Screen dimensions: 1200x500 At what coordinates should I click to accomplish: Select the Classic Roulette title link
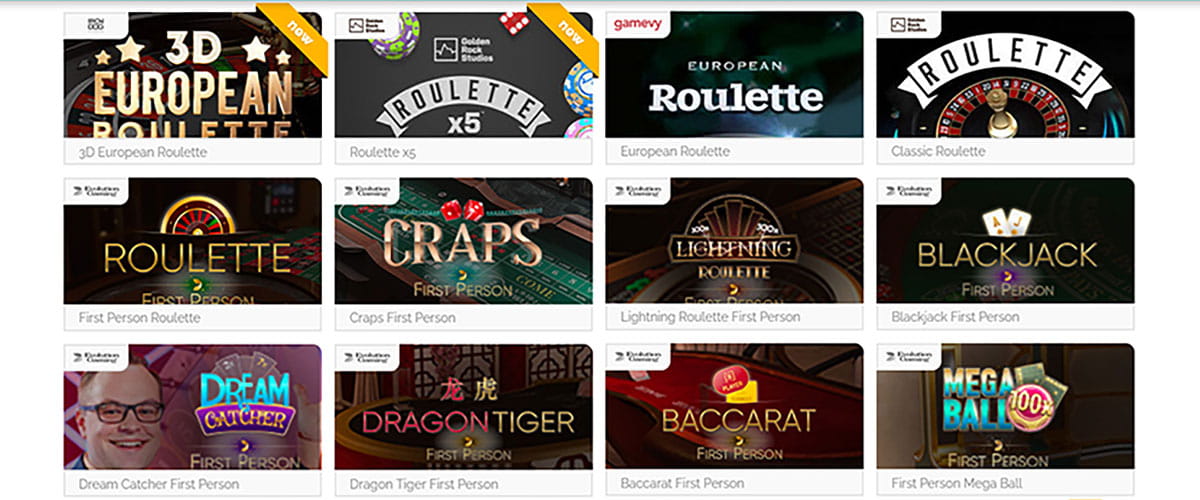938,151
